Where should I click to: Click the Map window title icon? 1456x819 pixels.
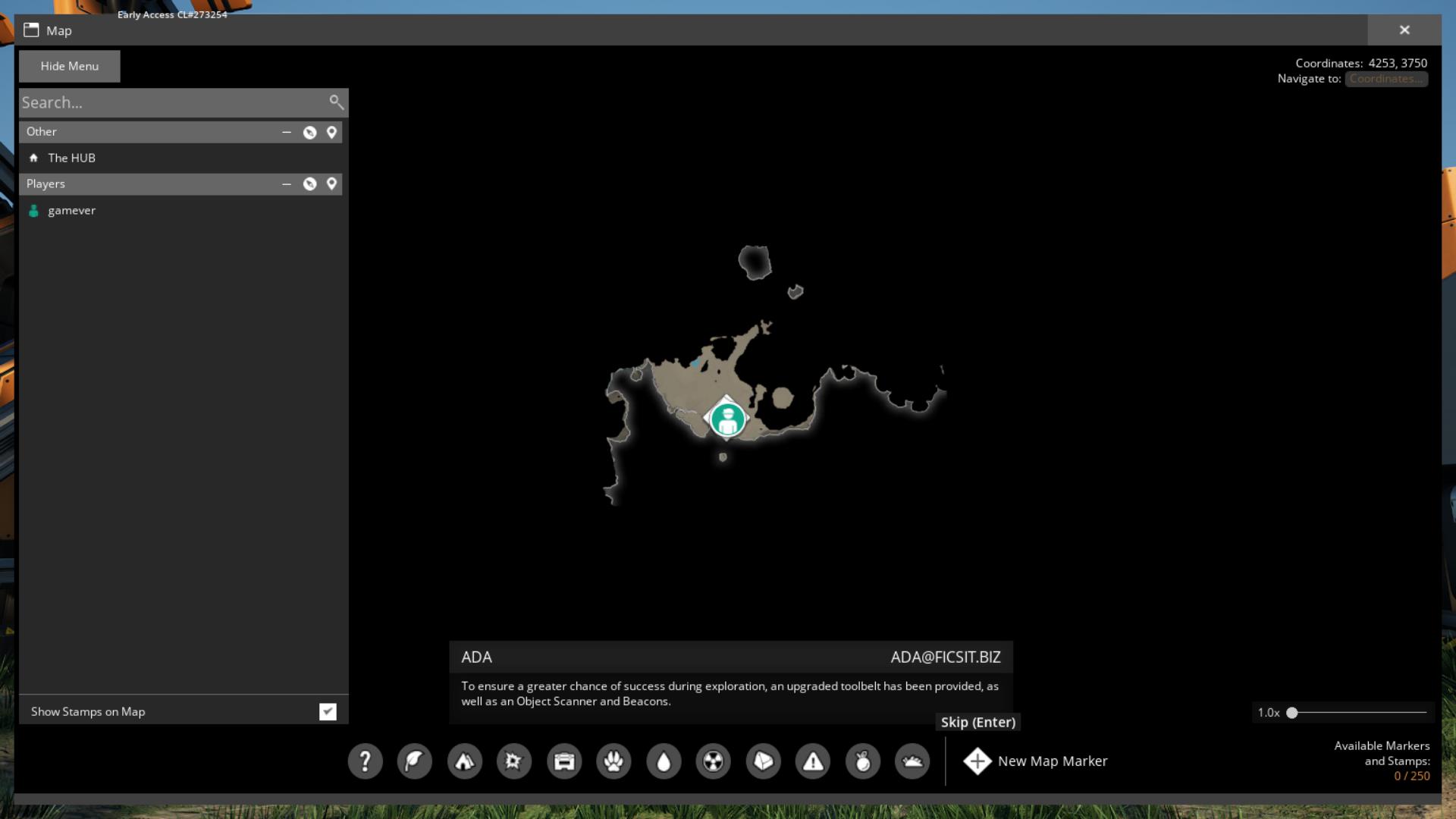click(31, 30)
